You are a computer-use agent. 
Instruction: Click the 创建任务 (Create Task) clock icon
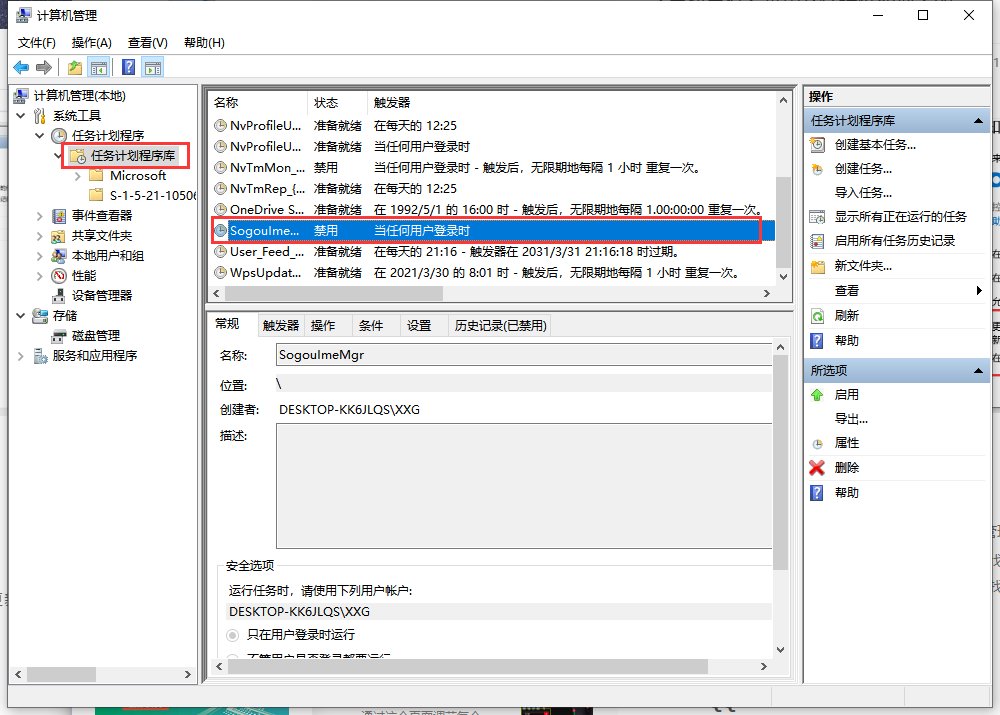pos(817,167)
